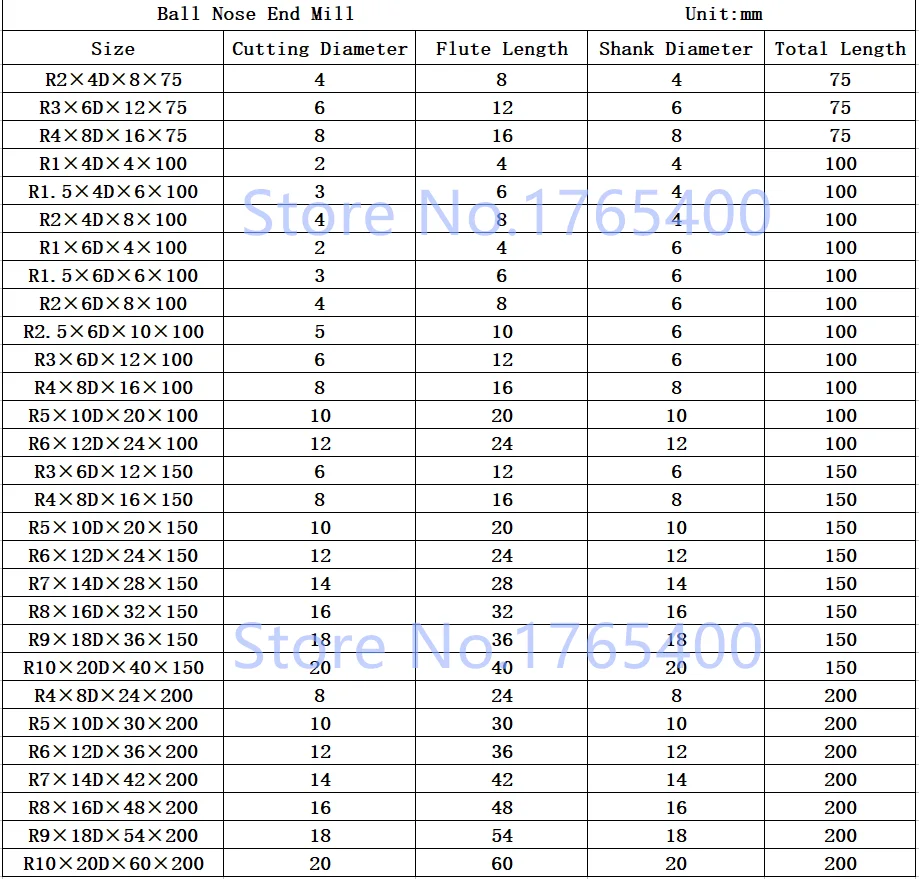
Task: Click total length 75 in R2×4D×8×75 row
Action: point(840,79)
